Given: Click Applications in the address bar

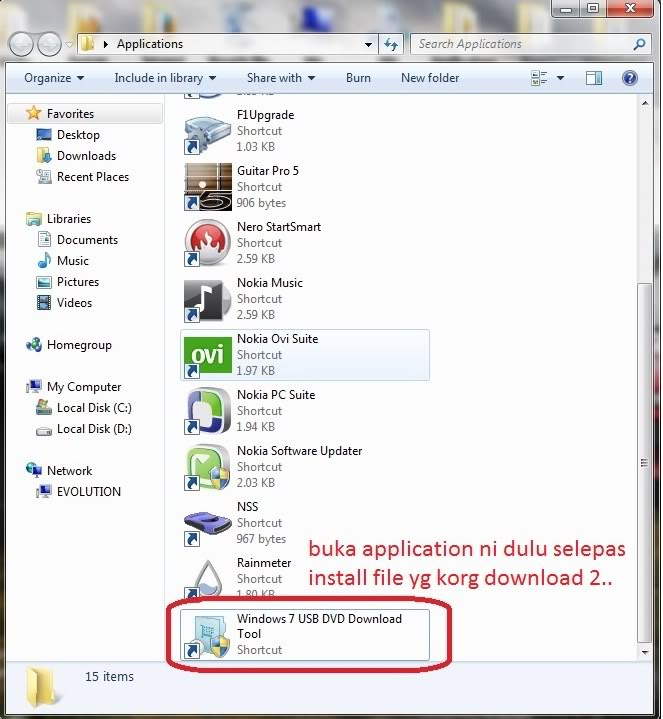Looking at the screenshot, I should click(x=149, y=44).
